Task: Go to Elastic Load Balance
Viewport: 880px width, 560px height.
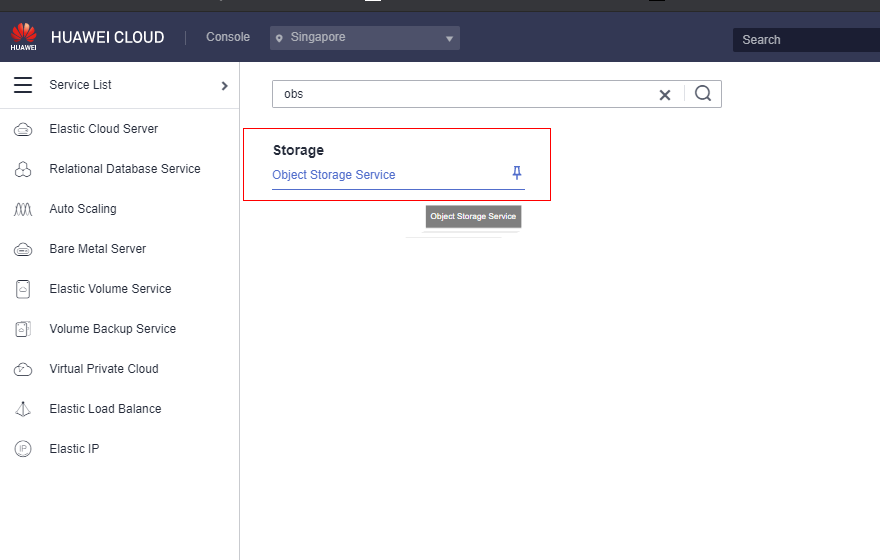Action: (106, 409)
